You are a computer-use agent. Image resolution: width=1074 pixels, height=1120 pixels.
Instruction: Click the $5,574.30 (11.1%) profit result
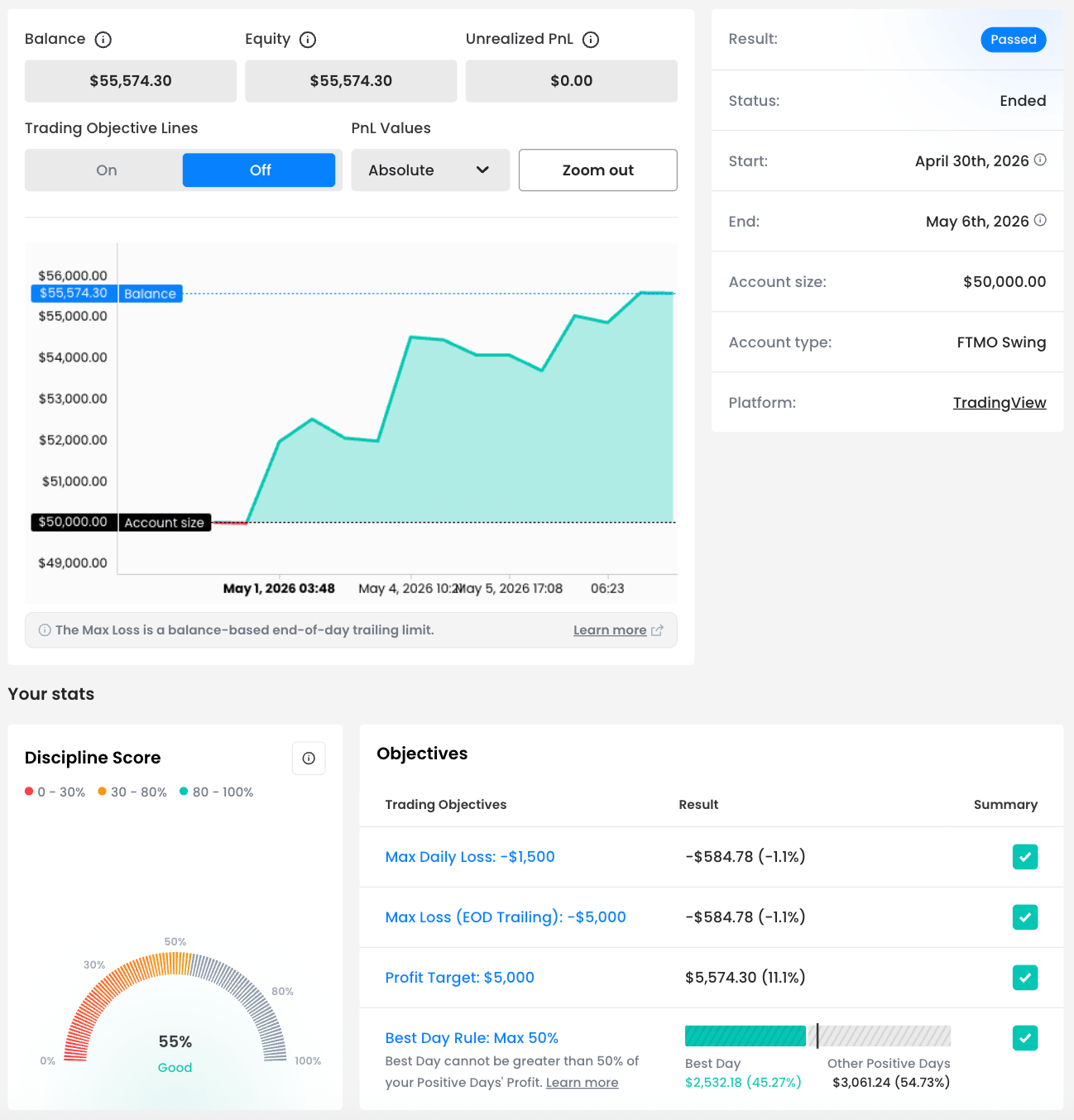coord(746,978)
